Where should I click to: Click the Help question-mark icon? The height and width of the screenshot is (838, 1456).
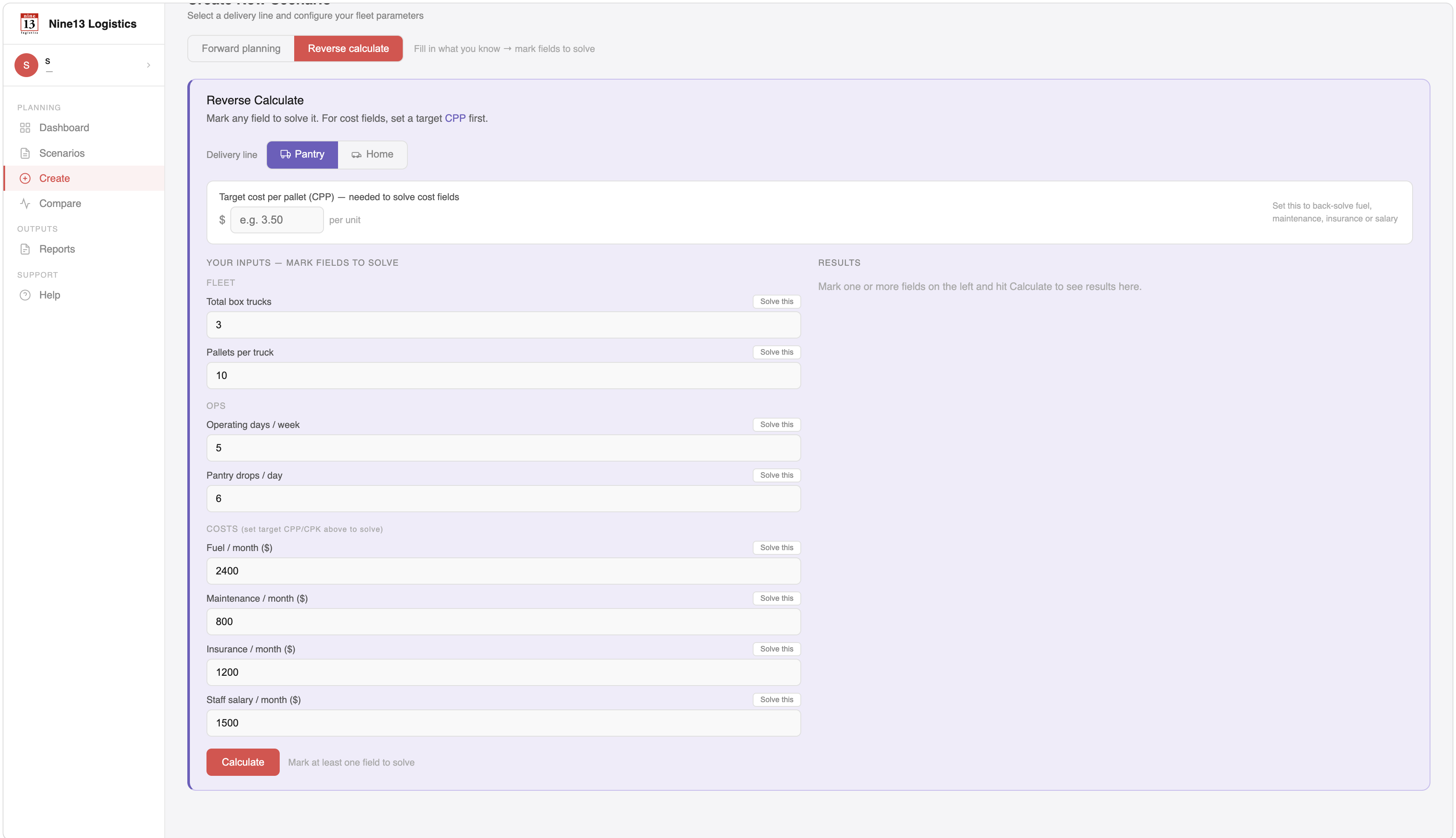[x=25, y=295]
